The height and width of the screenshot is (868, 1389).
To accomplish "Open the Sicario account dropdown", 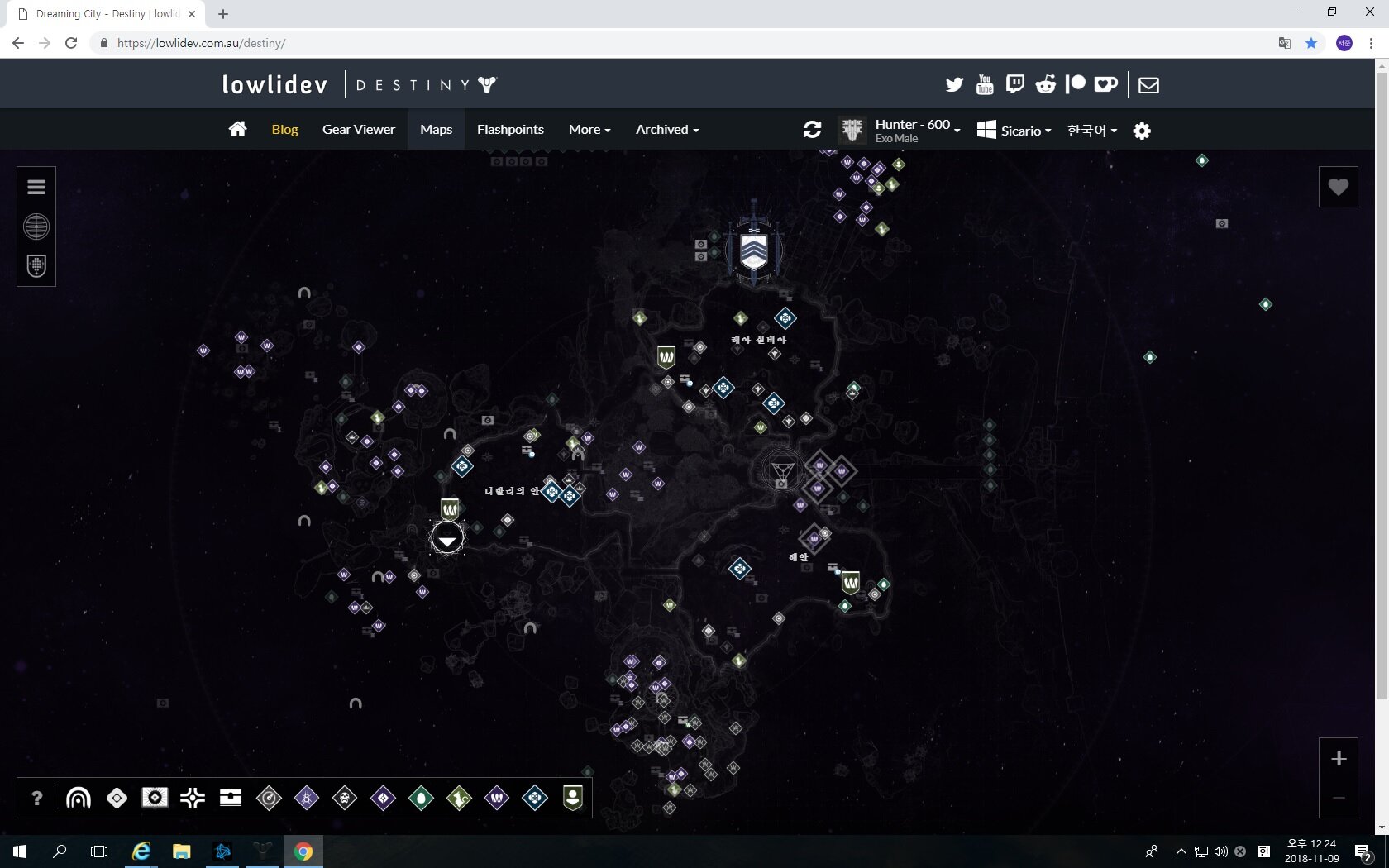I will pos(1014,131).
